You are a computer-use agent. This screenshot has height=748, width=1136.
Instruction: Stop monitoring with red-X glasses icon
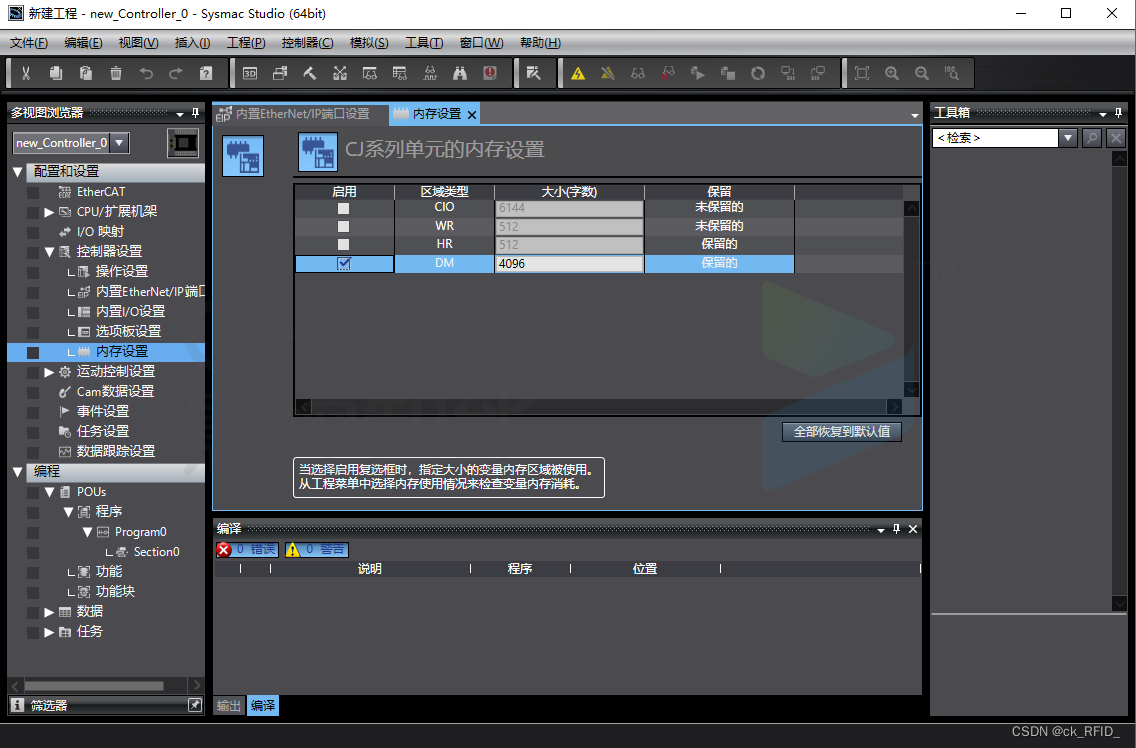pyautogui.click(x=668, y=73)
